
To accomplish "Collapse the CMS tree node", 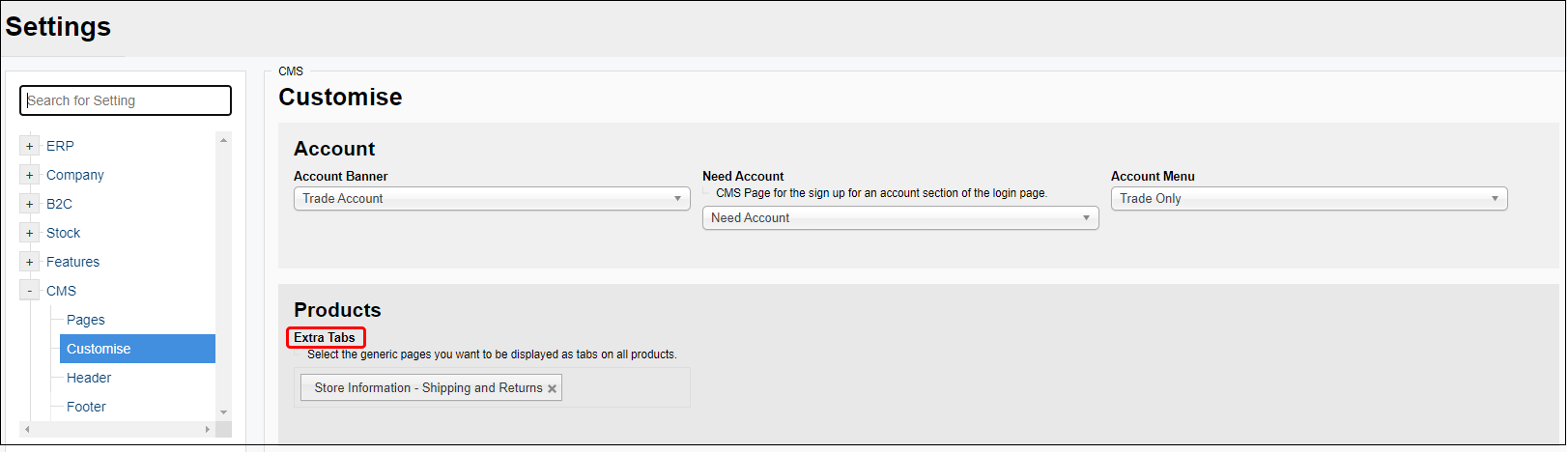I will tap(29, 291).
